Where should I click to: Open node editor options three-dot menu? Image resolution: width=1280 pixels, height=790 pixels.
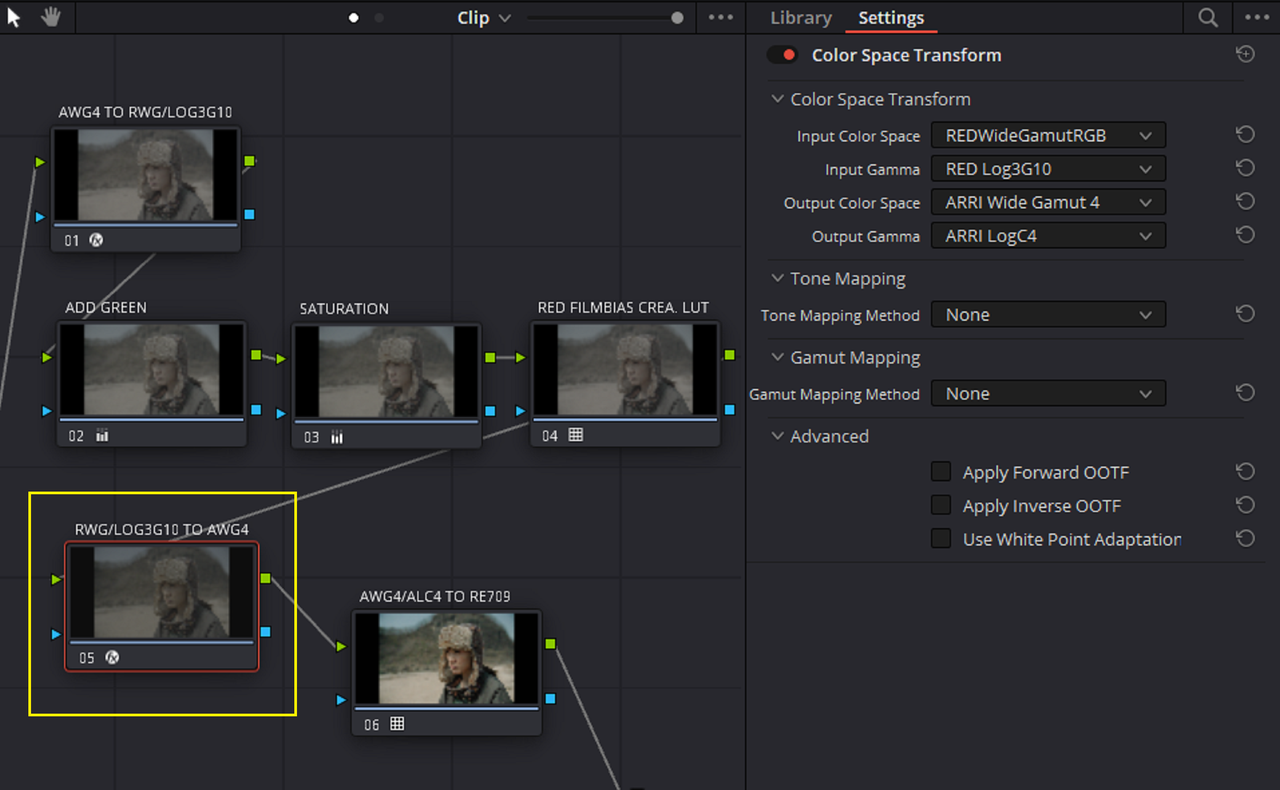pyautogui.click(x=721, y=18)
